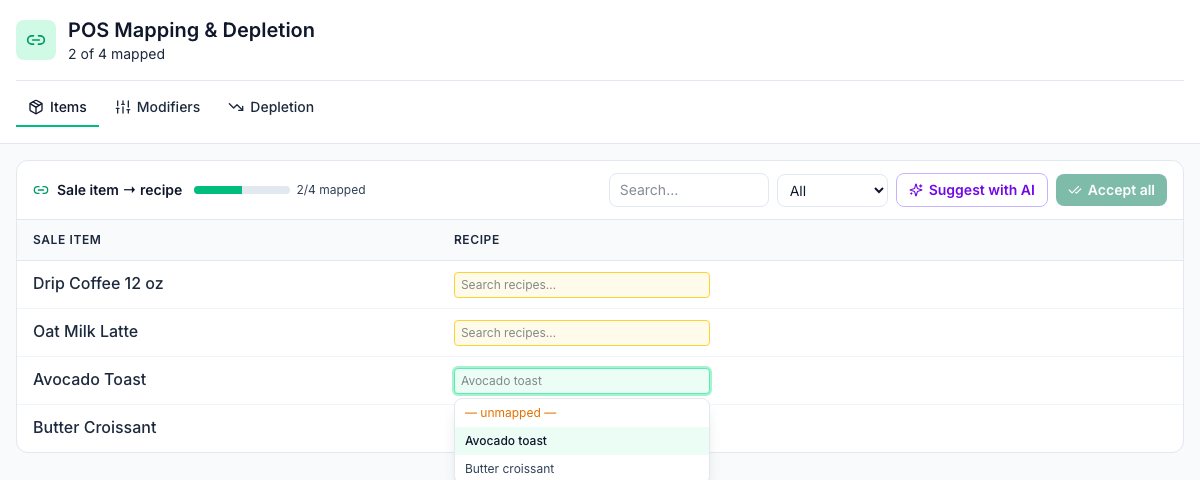Open the Items tab
This screenshot has width=1200, height=480.
[x=57, y=107]
